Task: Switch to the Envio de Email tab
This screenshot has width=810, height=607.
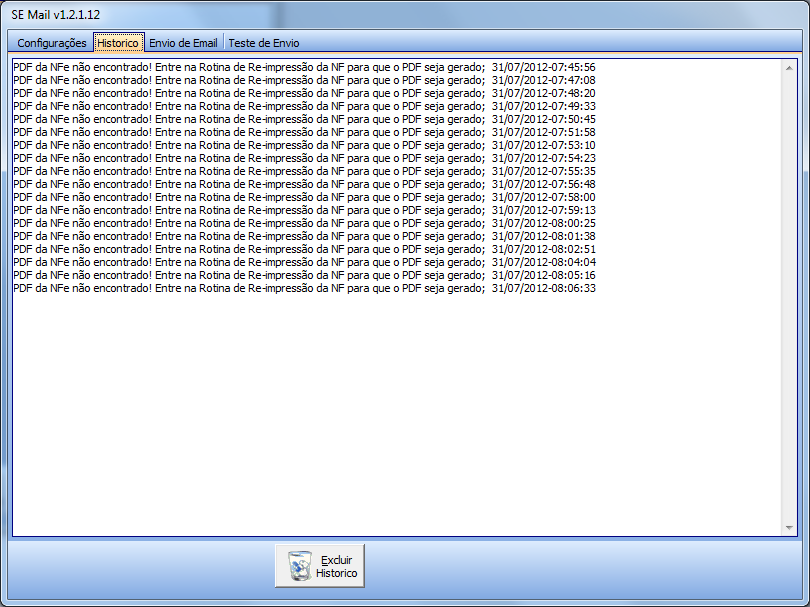Action: click(183, 43)
